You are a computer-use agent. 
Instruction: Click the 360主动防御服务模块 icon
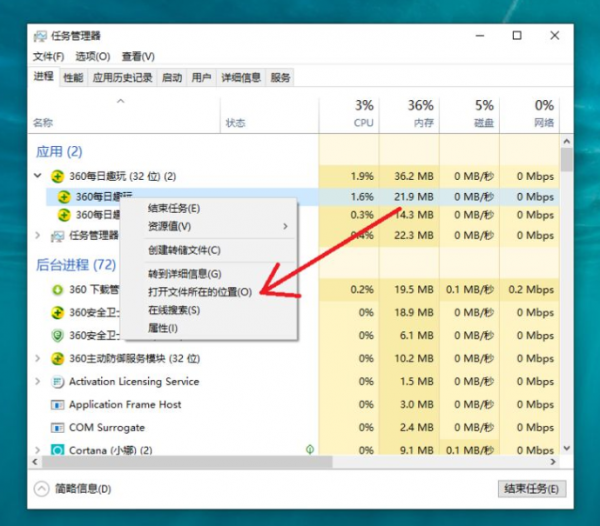pos(57,359)
